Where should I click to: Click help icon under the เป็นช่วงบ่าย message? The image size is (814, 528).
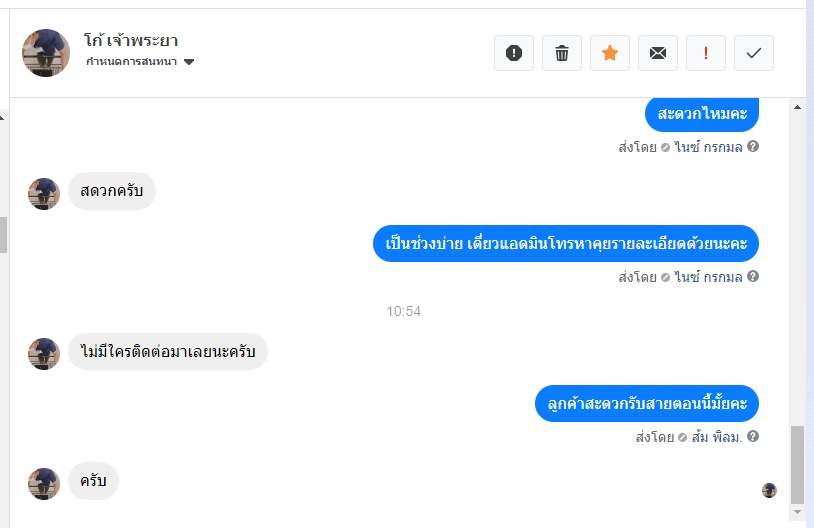point(753,276)
